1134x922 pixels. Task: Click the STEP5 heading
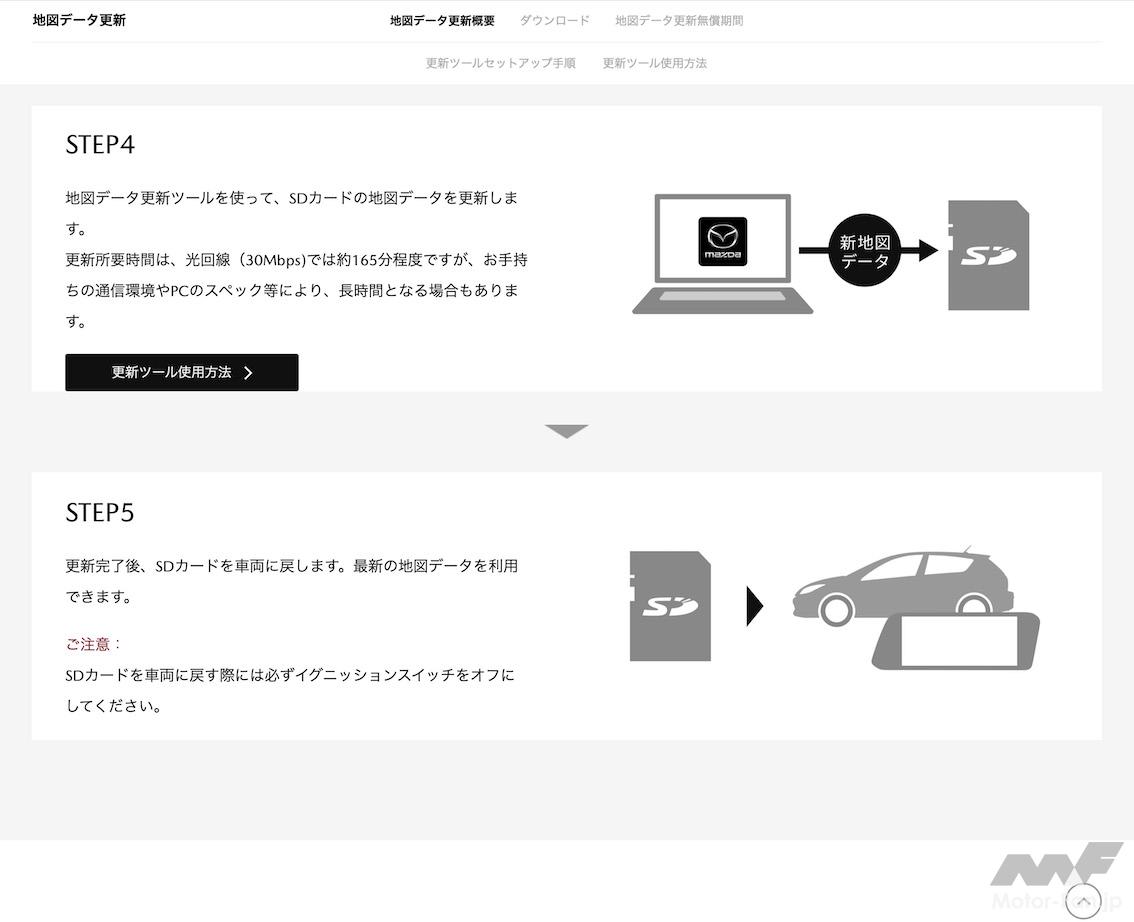100,513
